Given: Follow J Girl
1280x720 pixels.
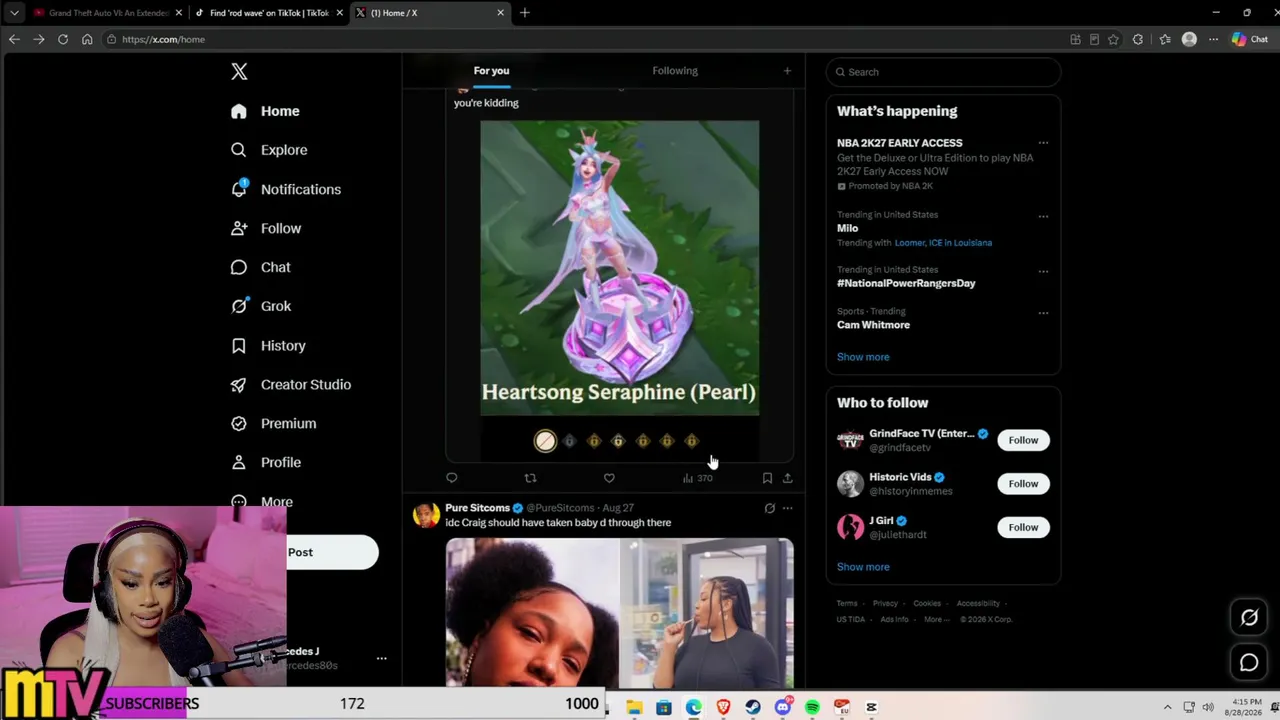Looking at the screenshot, I should coord(1023,527).
